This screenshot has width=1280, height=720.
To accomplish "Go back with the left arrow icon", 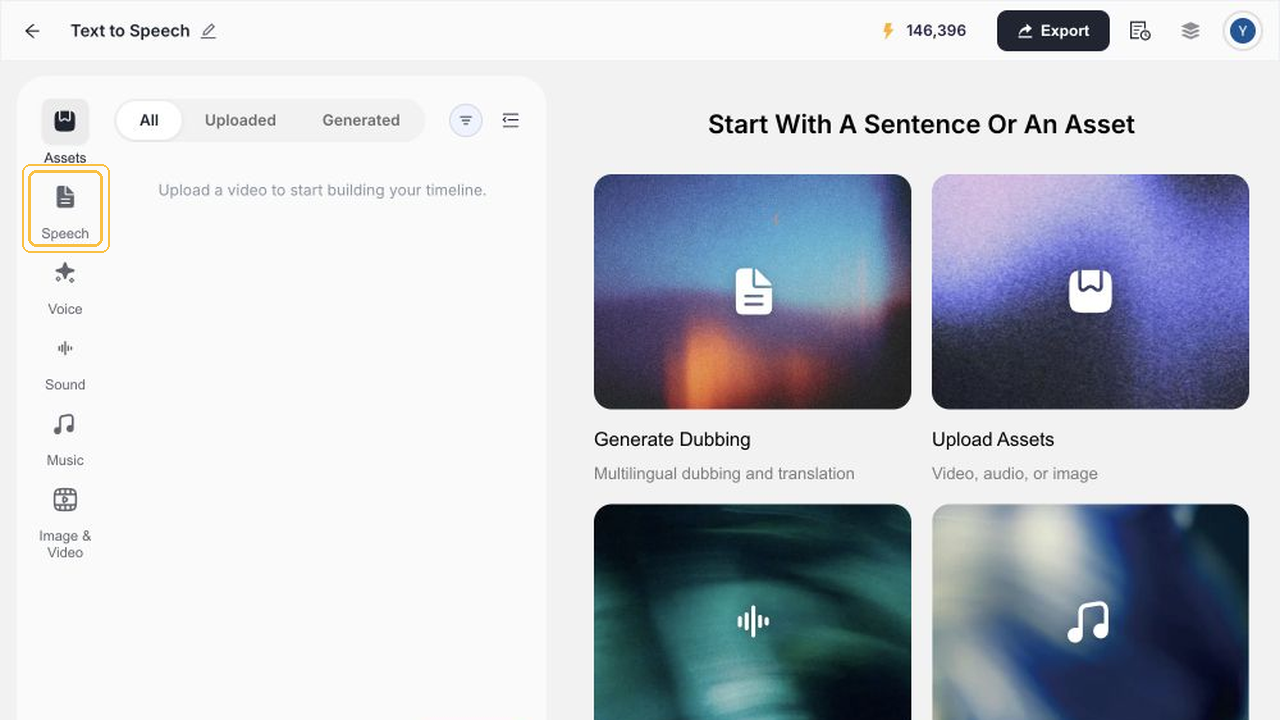I will pos(32,31).
